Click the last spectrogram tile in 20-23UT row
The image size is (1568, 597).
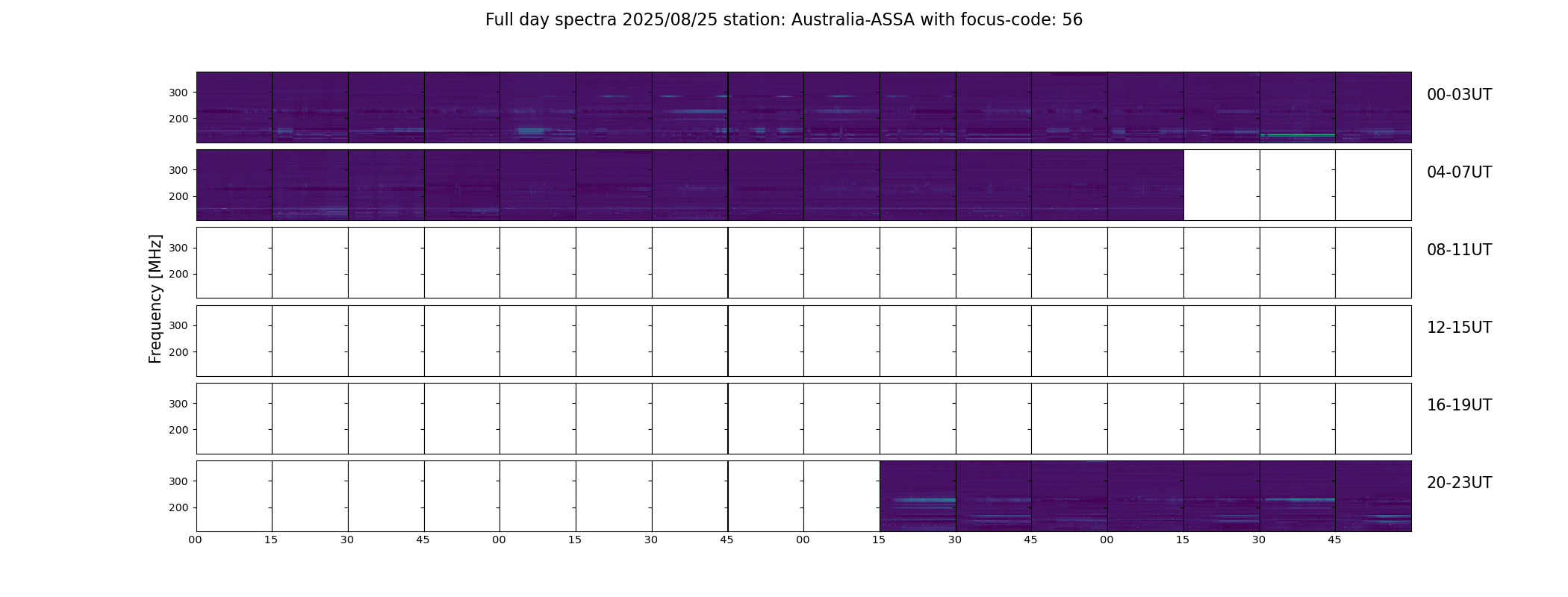click(1373, 496)
